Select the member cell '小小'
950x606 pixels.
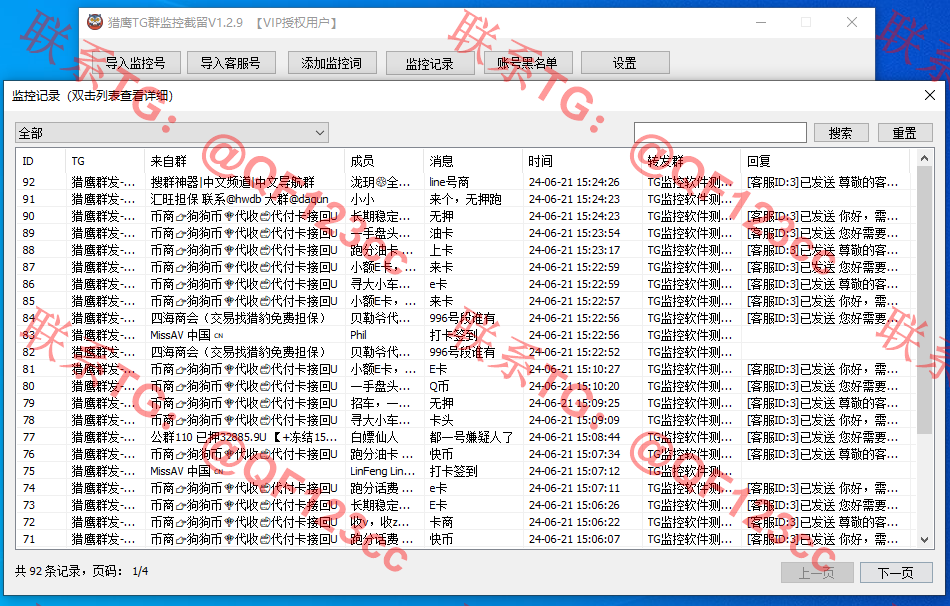(362, 199)
